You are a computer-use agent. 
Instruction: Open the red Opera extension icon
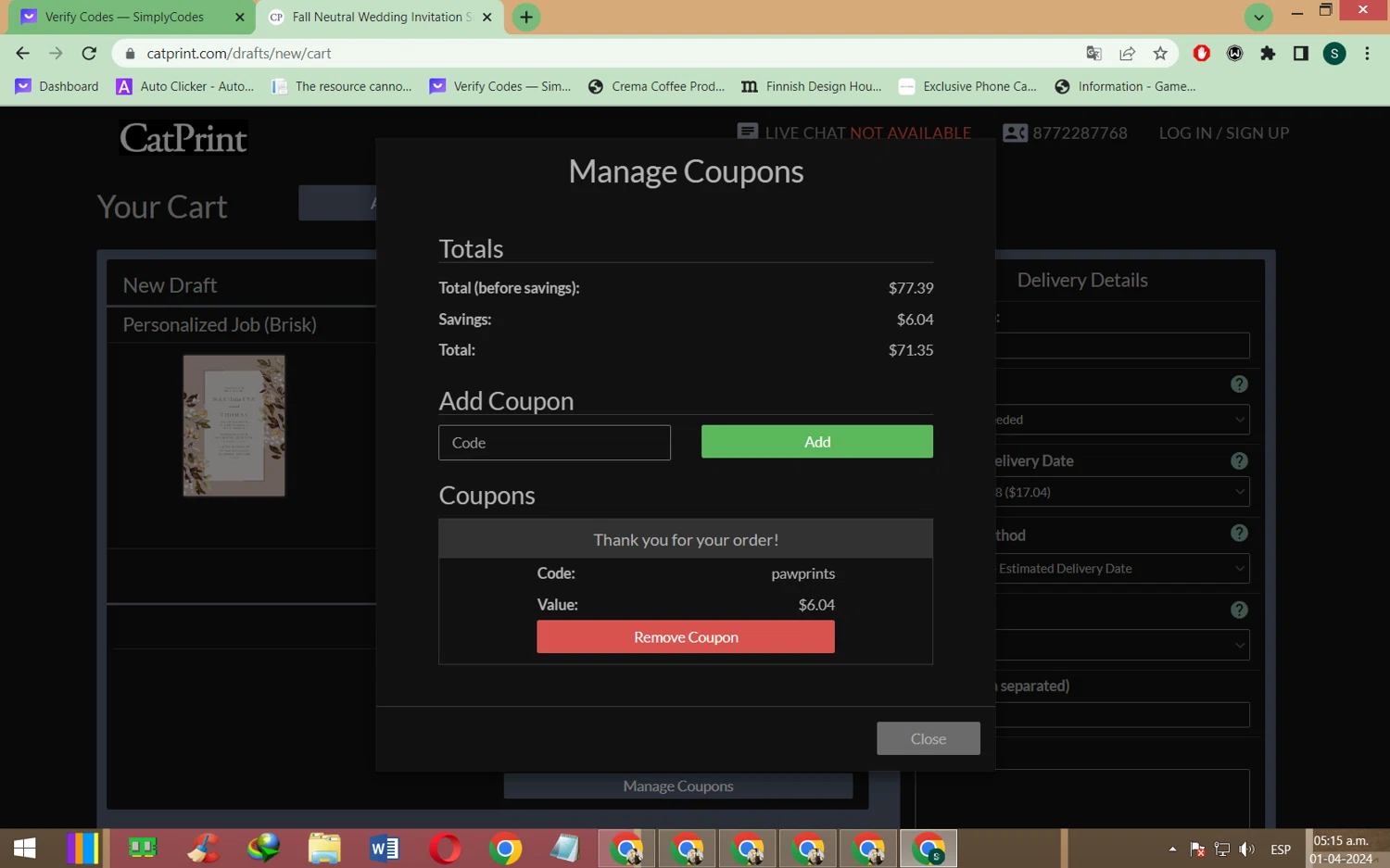pyautogui.click(x=1202, y=54)
